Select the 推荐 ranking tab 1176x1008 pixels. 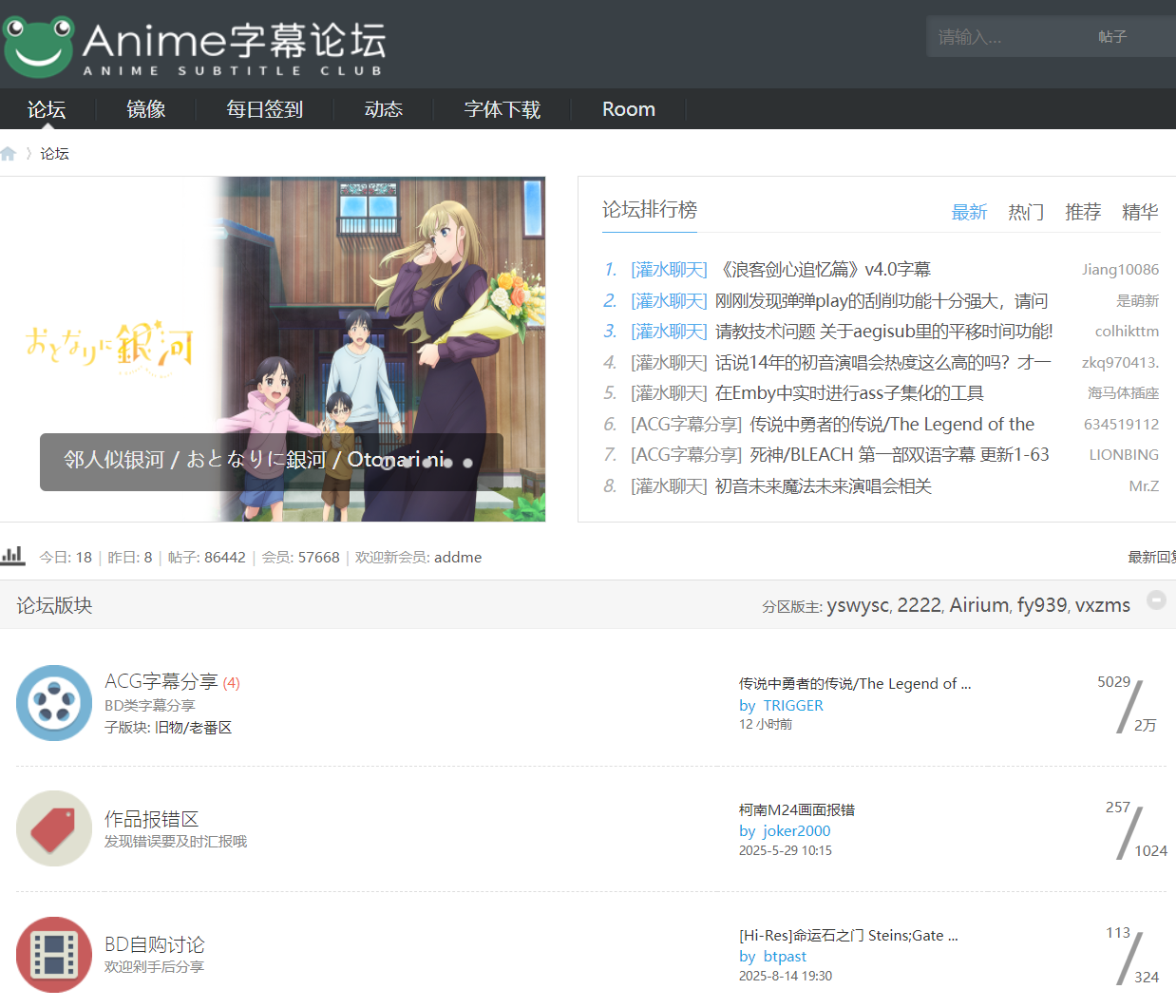pos(1082,212)
